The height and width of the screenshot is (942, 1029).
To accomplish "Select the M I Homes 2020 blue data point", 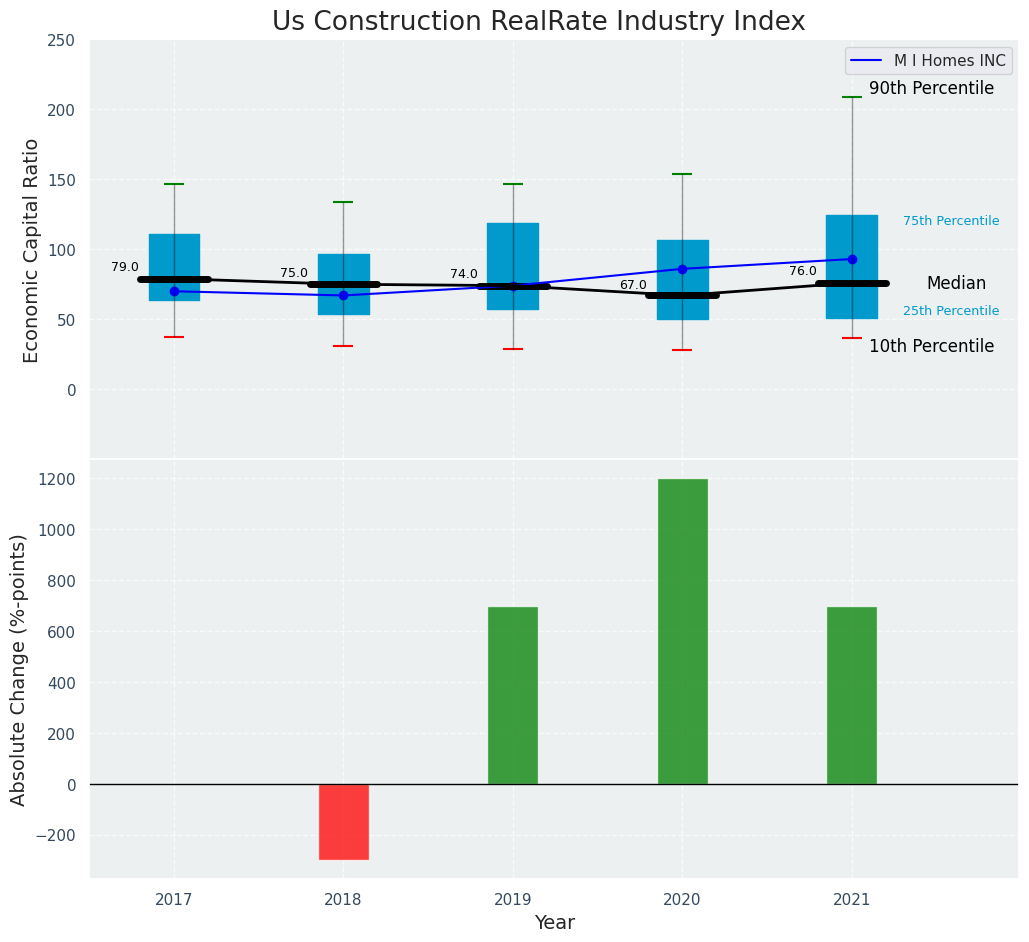I will [x=682, y=269].
